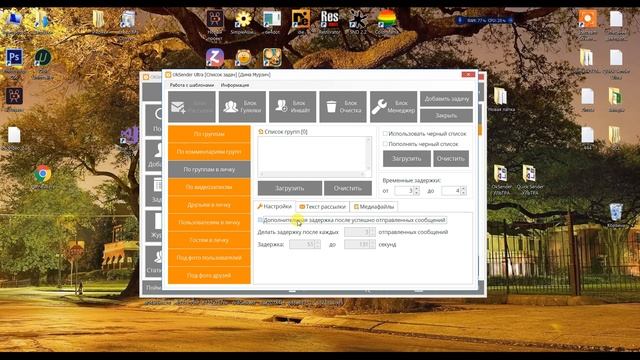Screen dimensions: 640x360
Task: Click Очистить under the group list
Action: pyautogui.click(x=348, y=189)
